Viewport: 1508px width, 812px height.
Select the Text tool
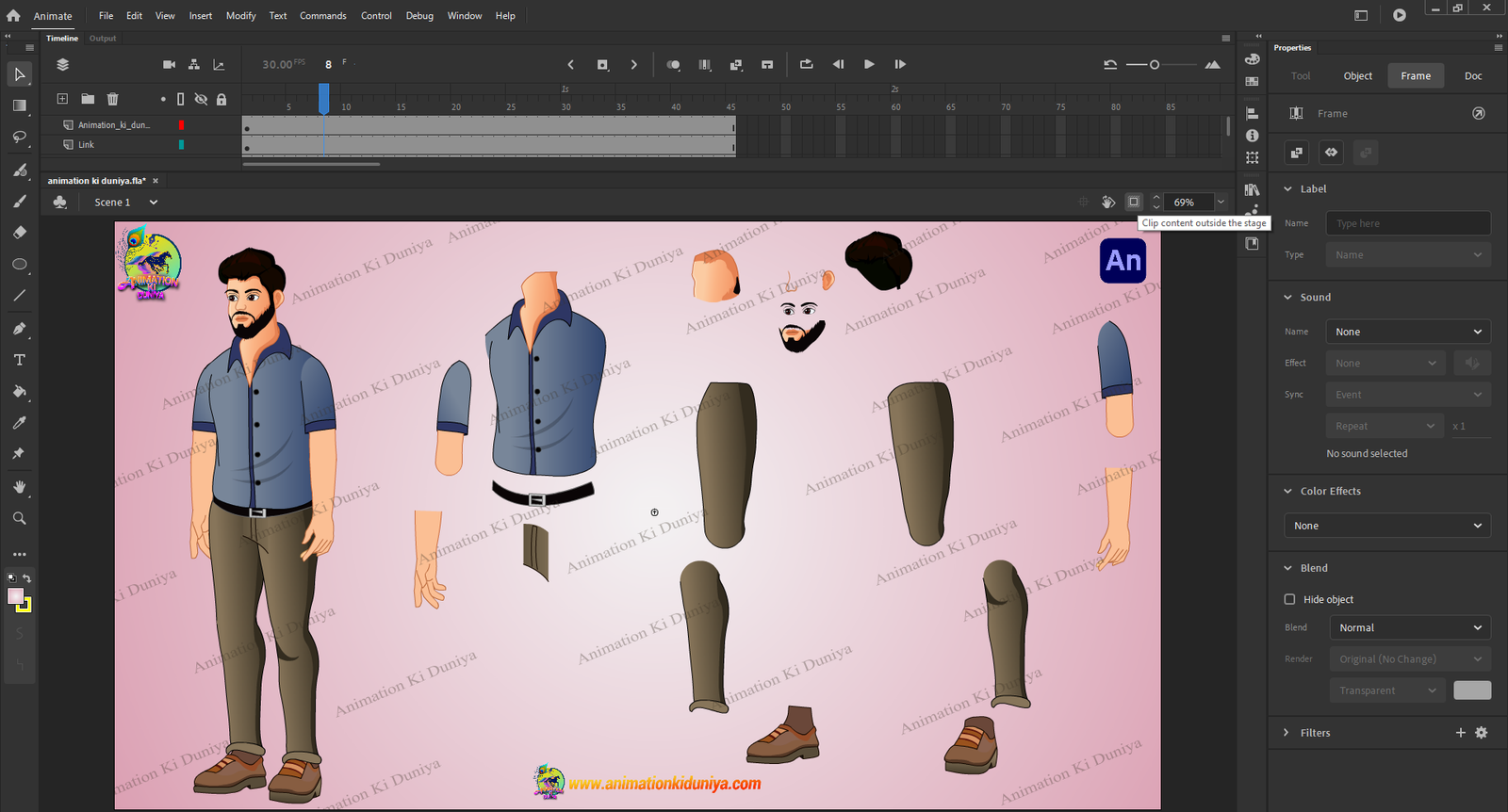click(x=19, y=360)
